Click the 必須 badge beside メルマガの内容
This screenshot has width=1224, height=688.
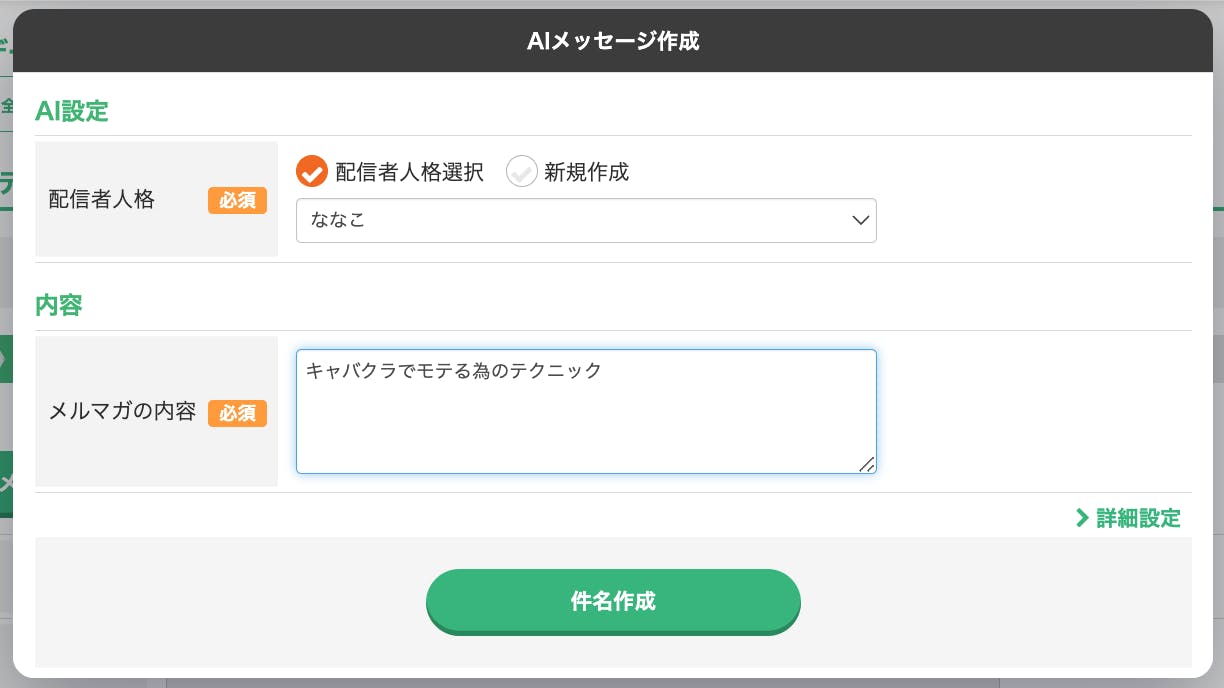[237, 413]
